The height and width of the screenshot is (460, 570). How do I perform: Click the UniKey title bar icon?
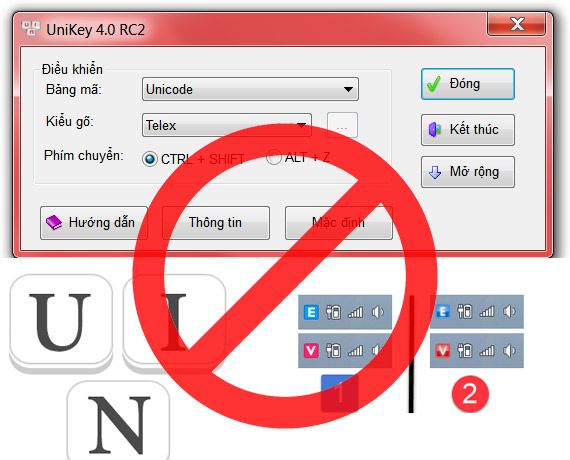click(x=31, y=28)
